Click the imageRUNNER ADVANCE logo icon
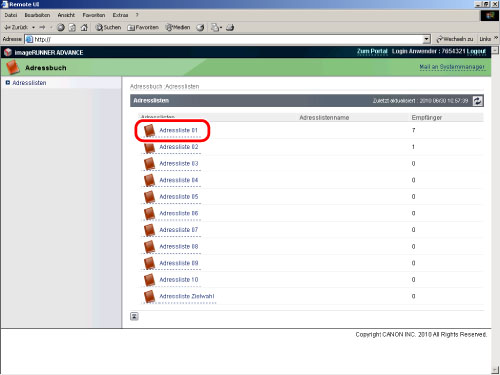The height and width of the screenshot is (375, 500). [x=8, y=52]
